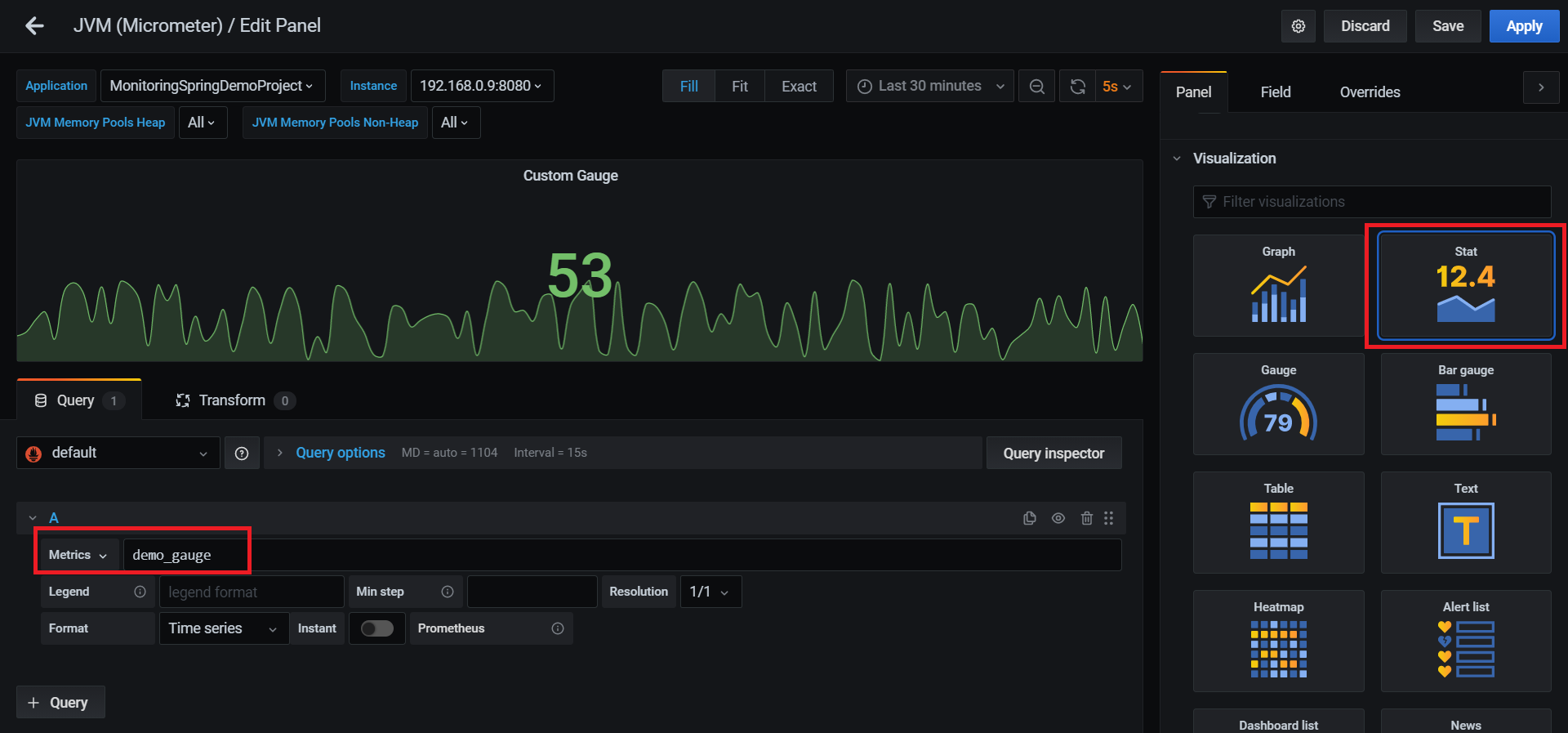This screenshot has width=1568, height=733.
Task: Click the Min step info icon
Action: [x=448, y=592]
